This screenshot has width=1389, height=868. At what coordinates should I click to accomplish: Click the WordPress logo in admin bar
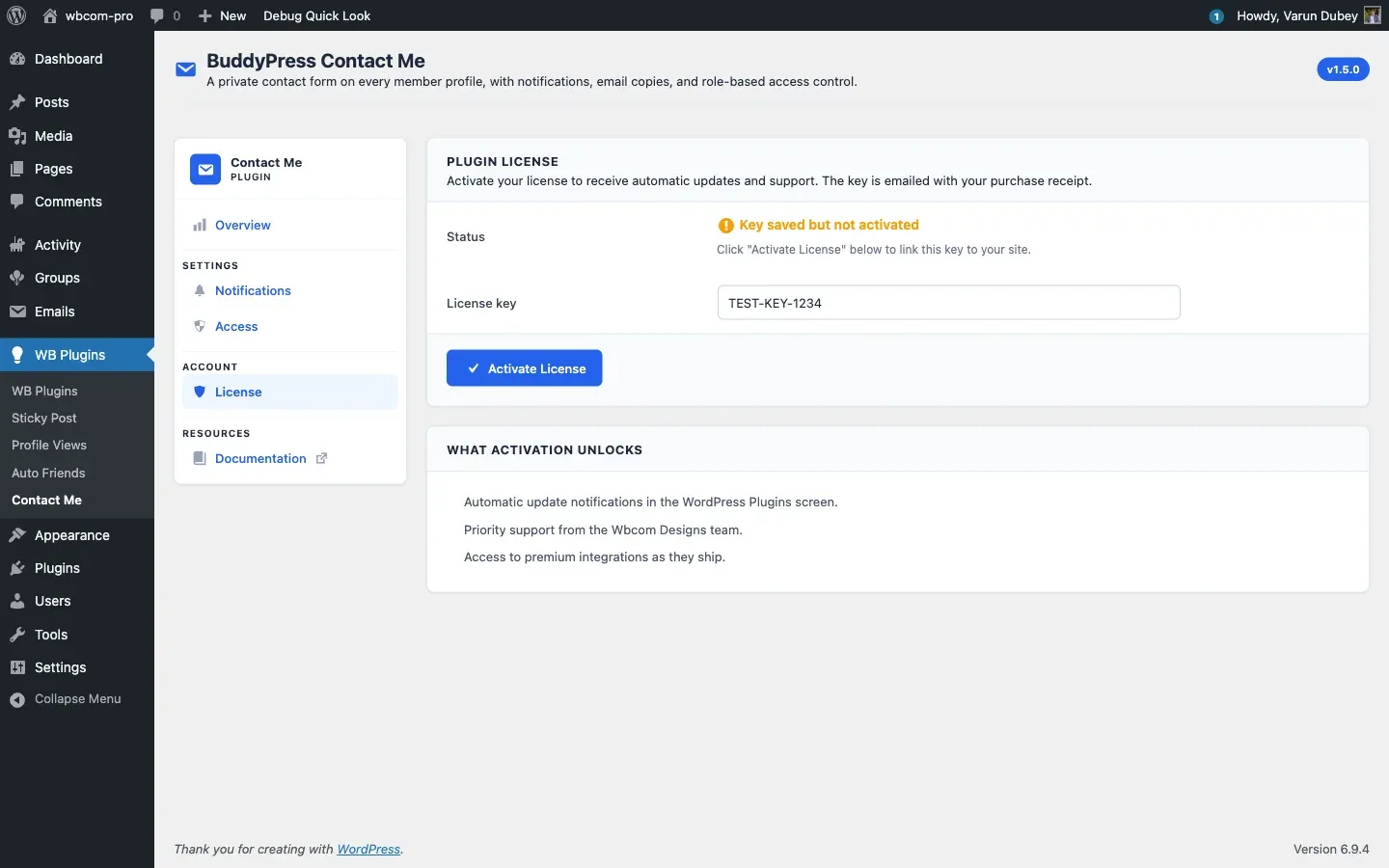16,15
